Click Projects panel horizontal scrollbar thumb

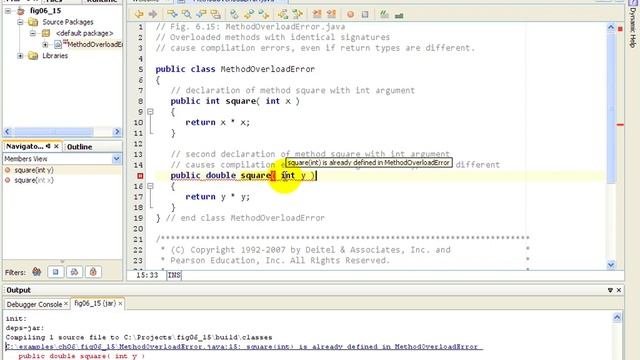[54, 132]
